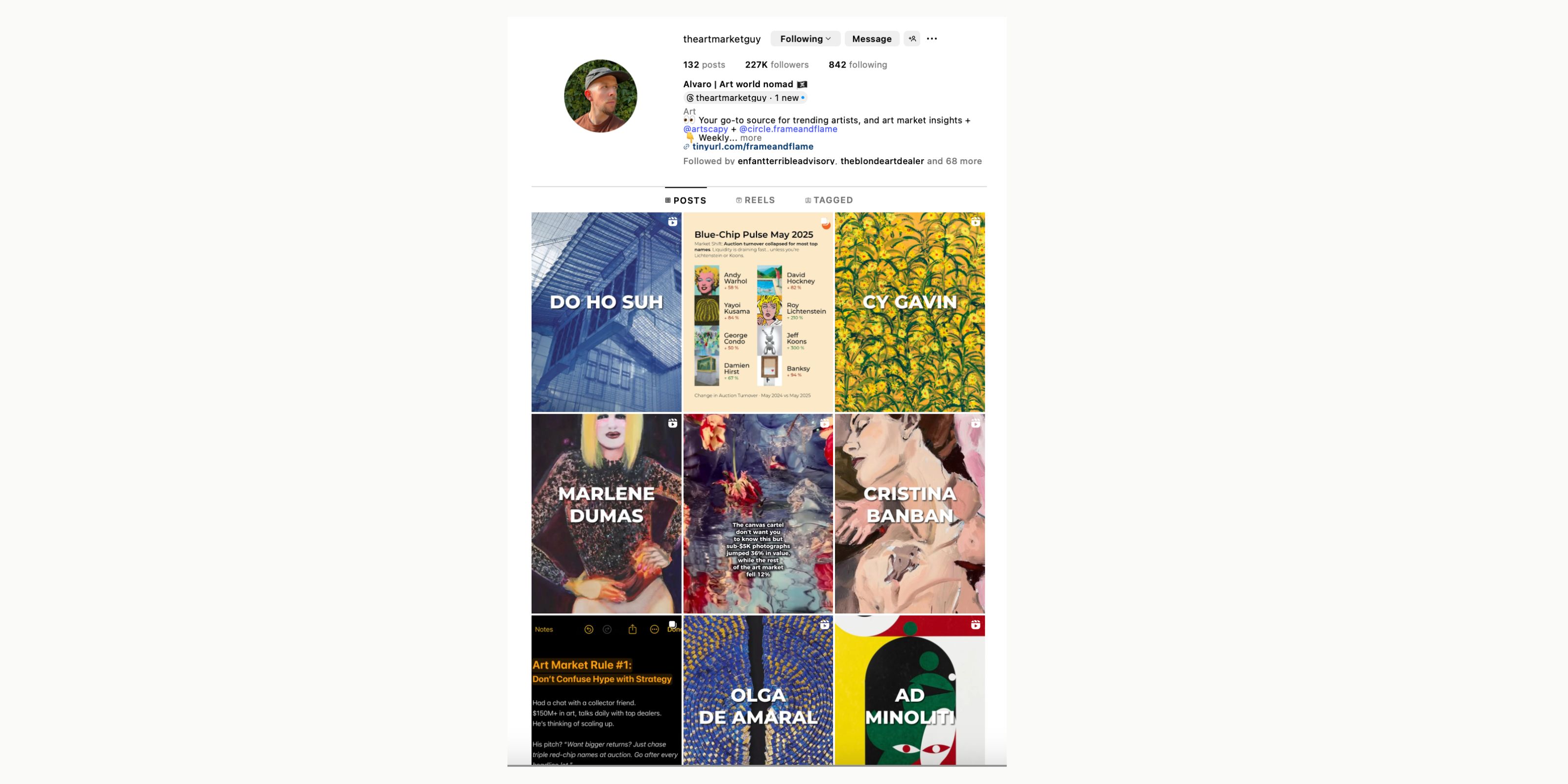Click the add similar accounts person icon

point(911,39)
